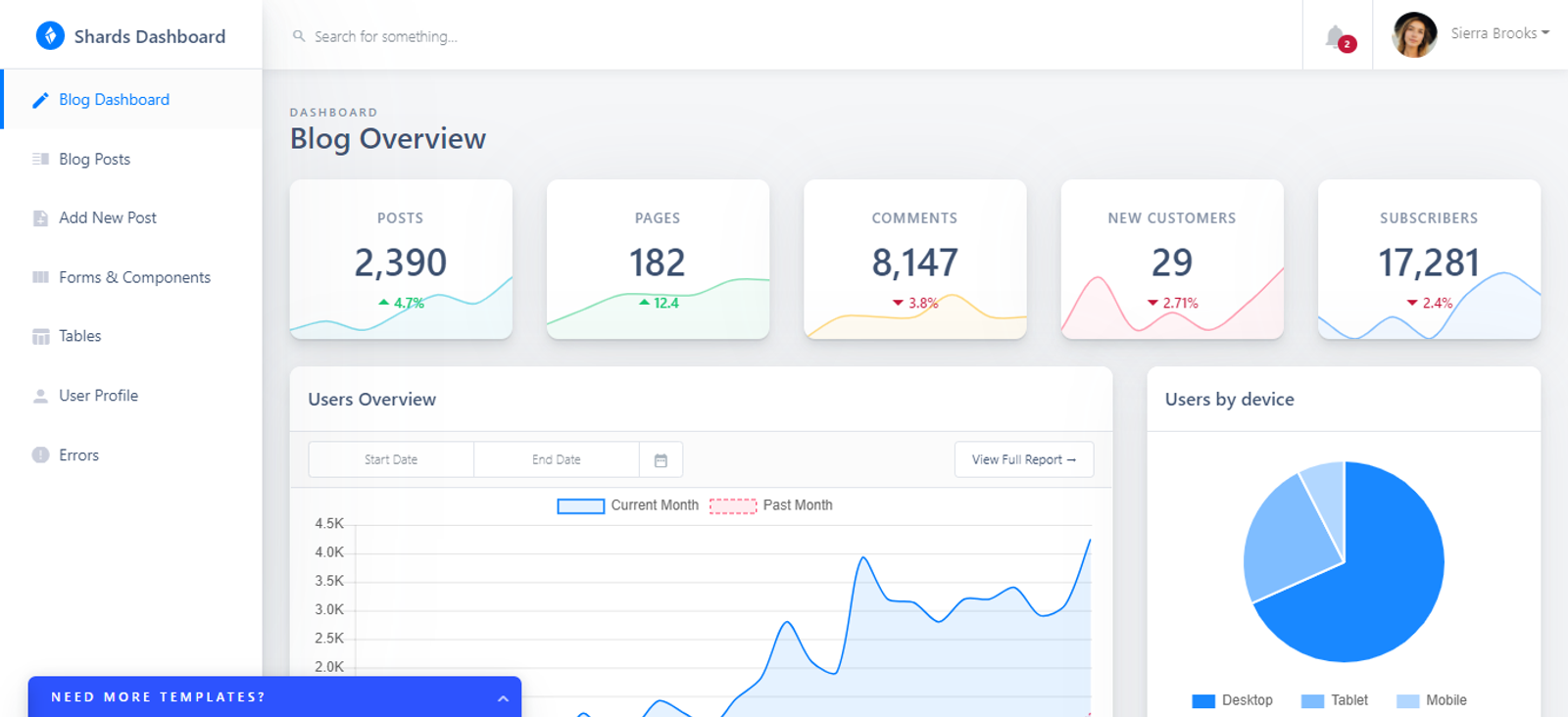1568x717 pixels.
Task: Click the Tables grid icon
Action: tap(40, 337)
